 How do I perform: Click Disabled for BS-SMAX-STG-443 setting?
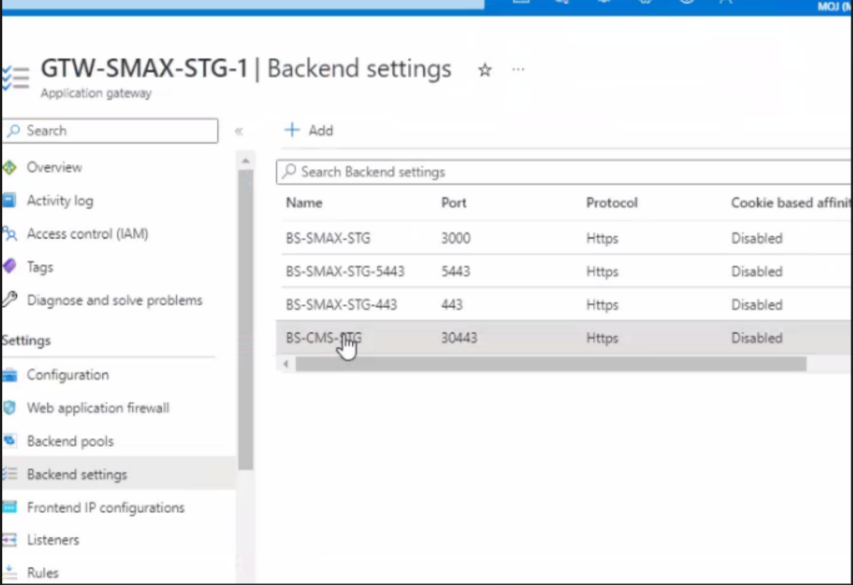pos(756,304)
